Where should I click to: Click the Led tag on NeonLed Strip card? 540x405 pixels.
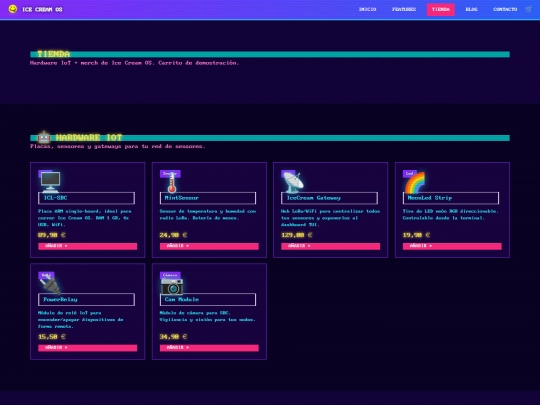(x=410, y=174)
